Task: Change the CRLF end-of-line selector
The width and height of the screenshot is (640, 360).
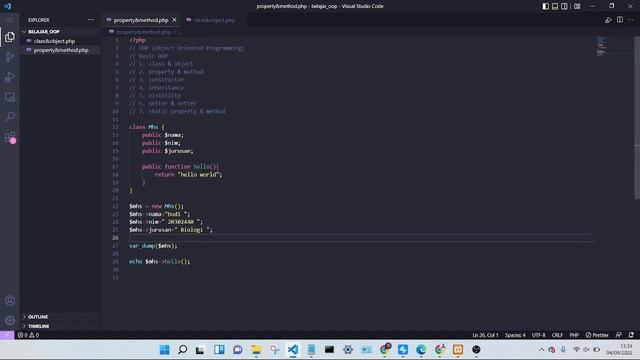Action: tap(557, 335)
